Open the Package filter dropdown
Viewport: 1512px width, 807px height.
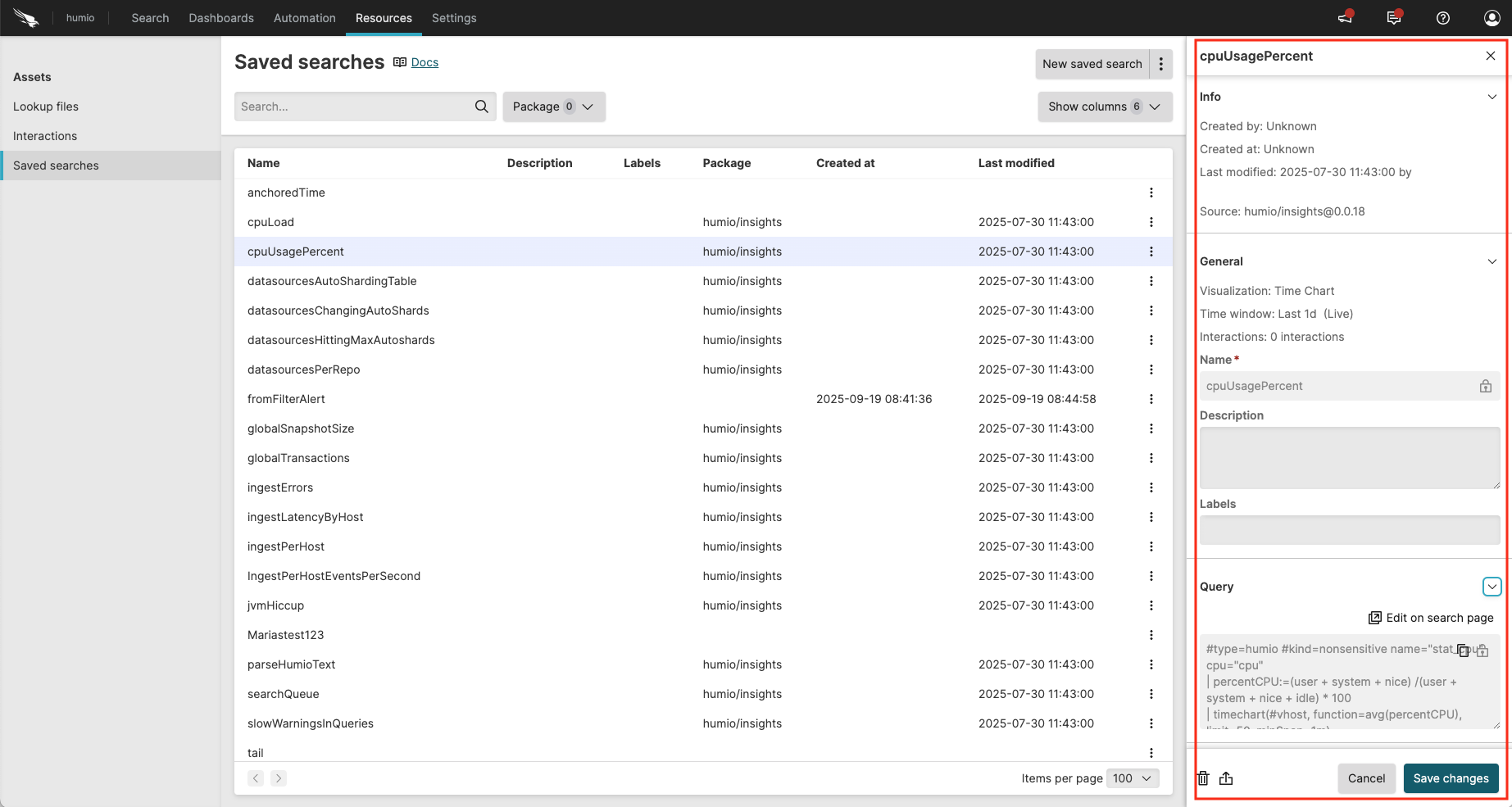(554, 107)
